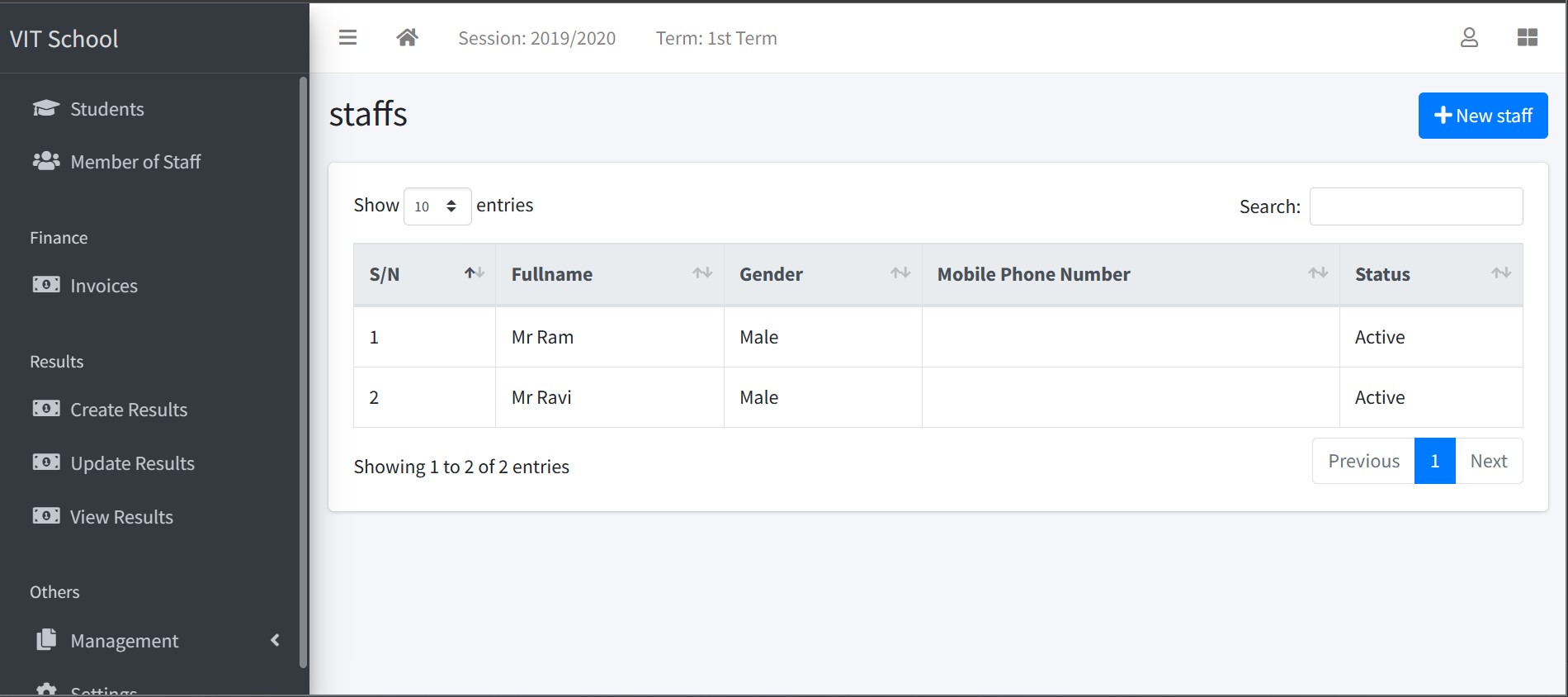The height and width of the screenshot is (697, 1568).
Task: Click the Management copy icon
Action: pos(46,640)
